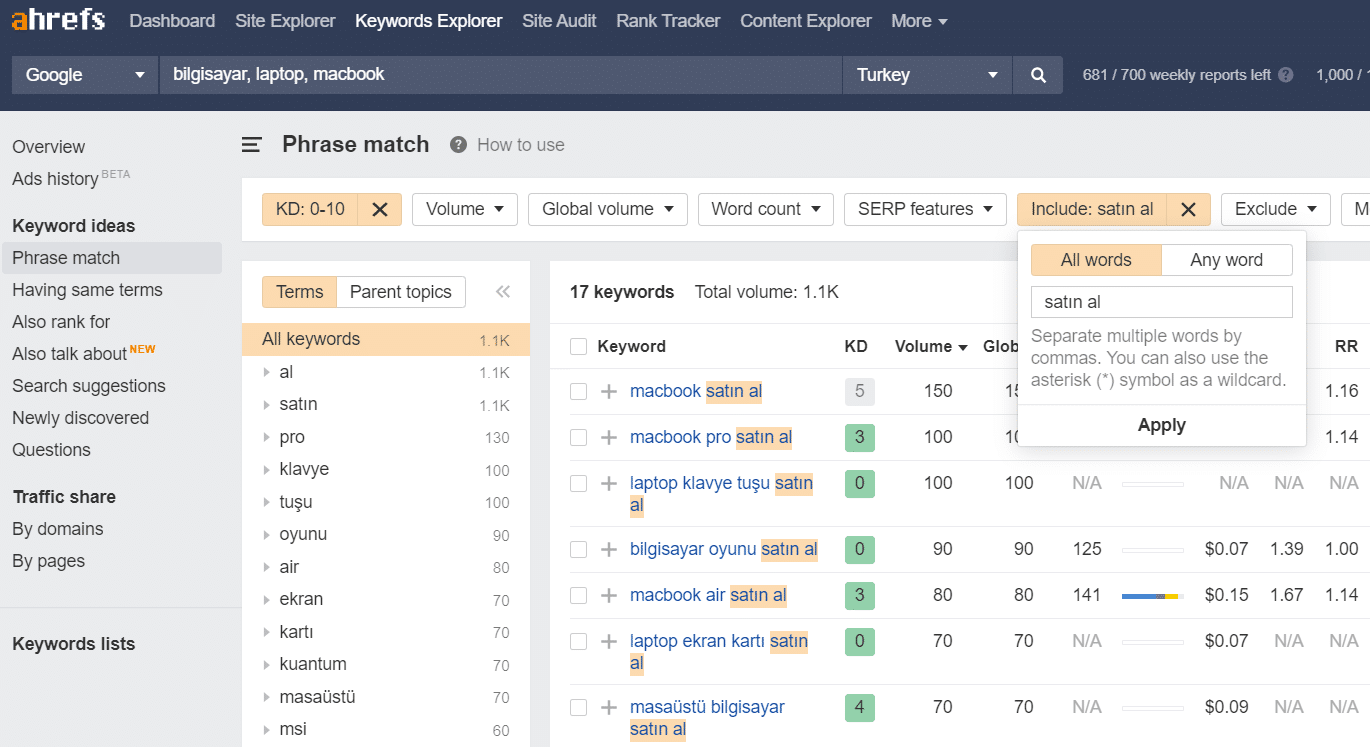Switch to the Terms tab
The width and height of the screenshot is (1370, 747).
300,292
